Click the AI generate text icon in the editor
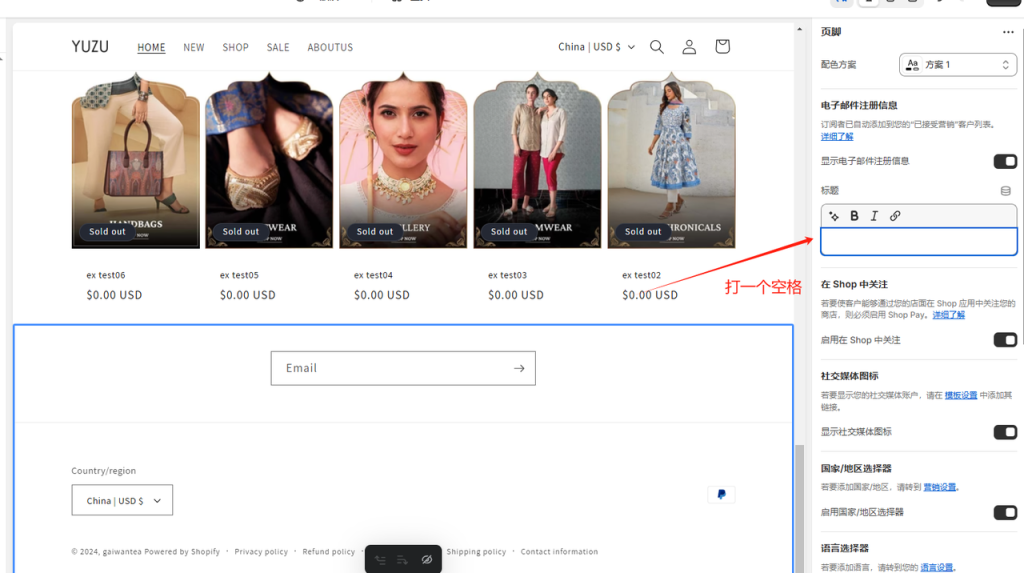Viewport: 1024px width, 573px height. 834,216
